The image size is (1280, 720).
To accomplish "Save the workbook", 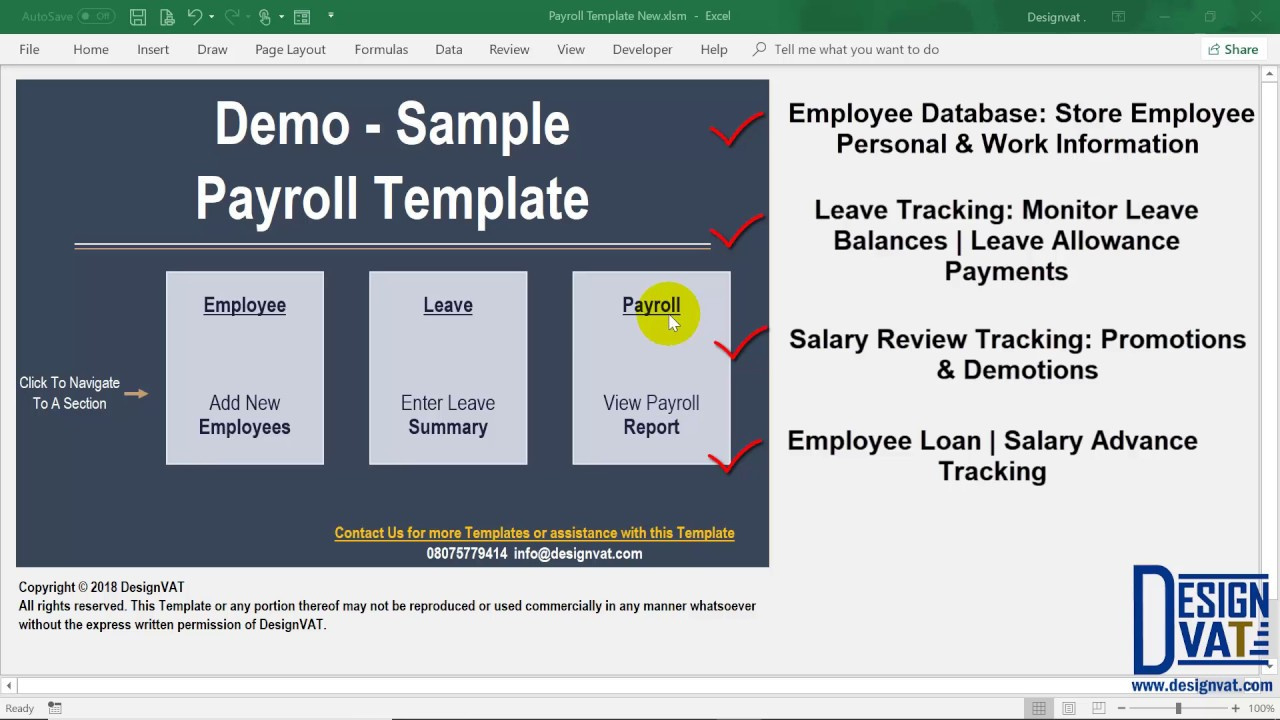I will (x=138, y=16).
